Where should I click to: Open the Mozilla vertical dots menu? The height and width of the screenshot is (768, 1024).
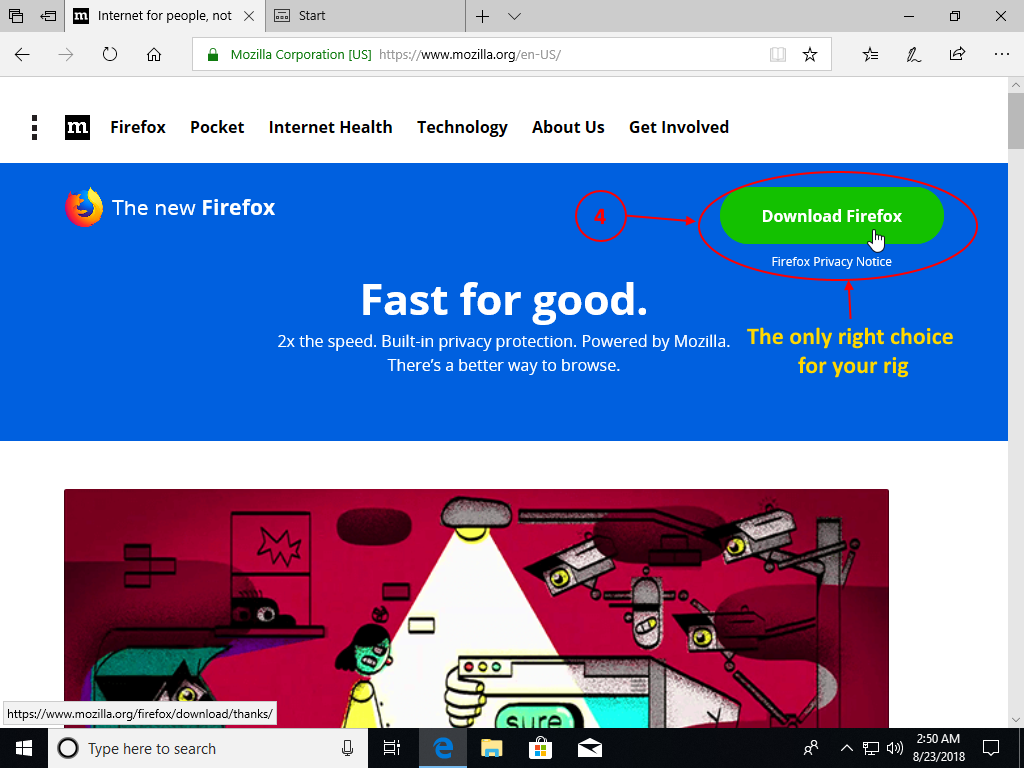click(35, 127)
